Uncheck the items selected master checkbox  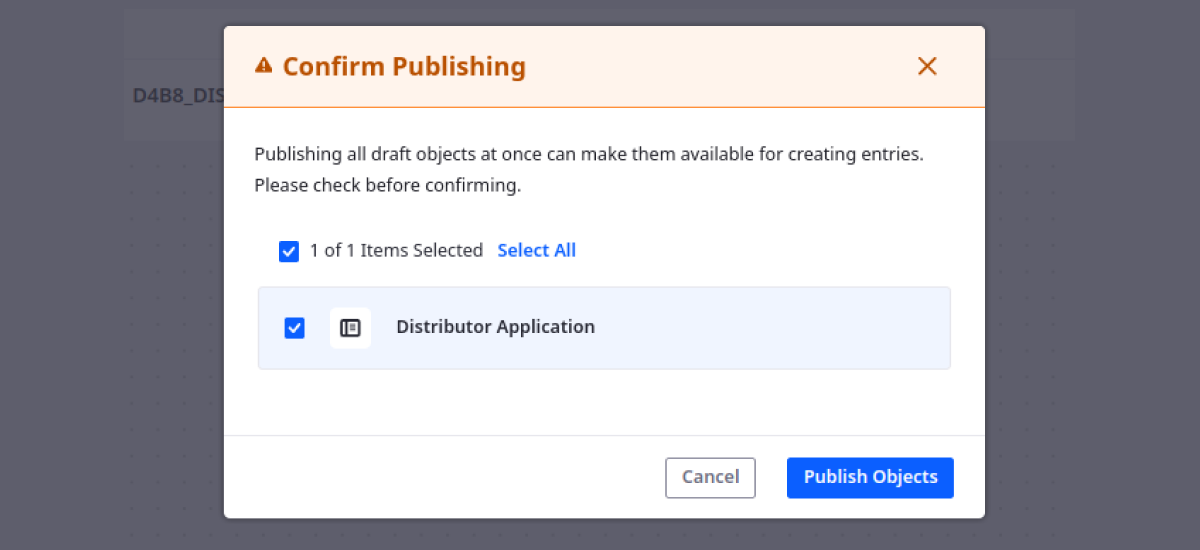(x=289, y=251)
